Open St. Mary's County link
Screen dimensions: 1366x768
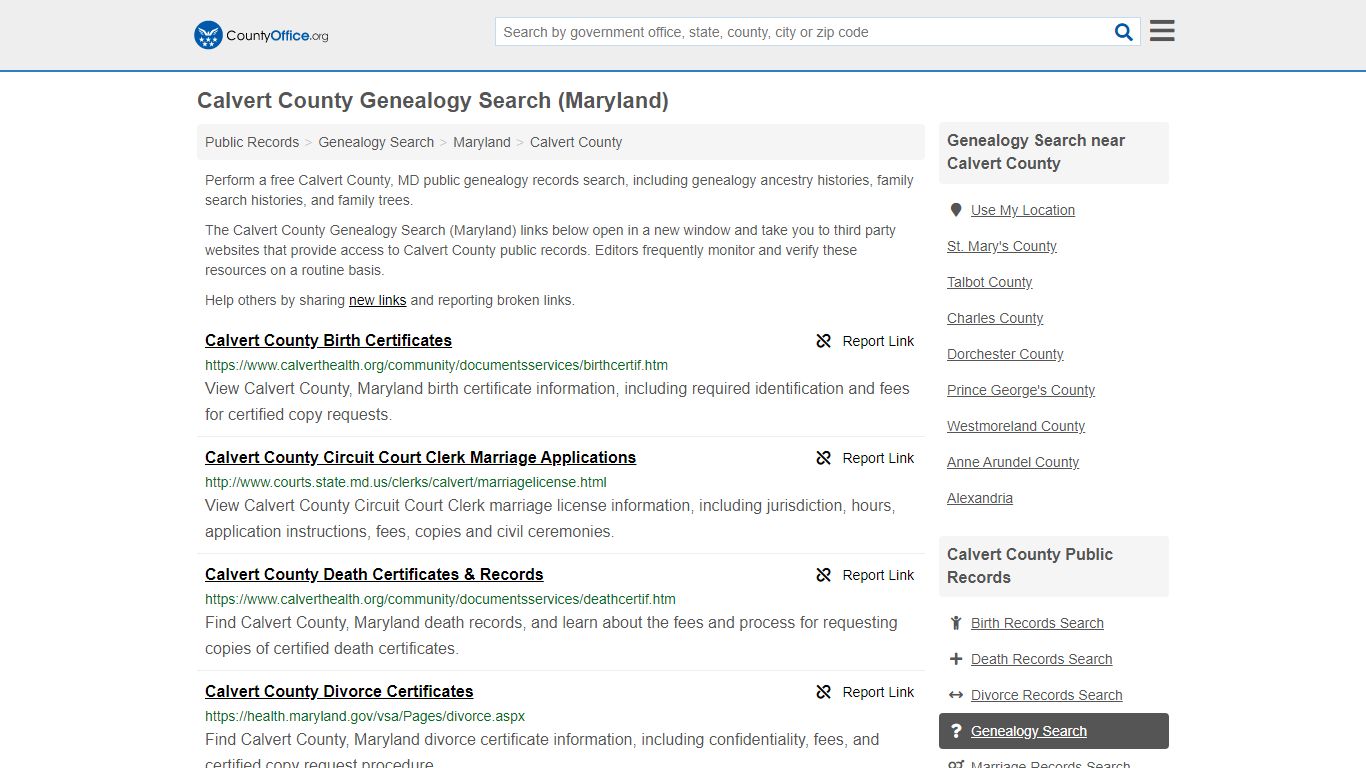pyautogui.click(x=1002, y=246)
